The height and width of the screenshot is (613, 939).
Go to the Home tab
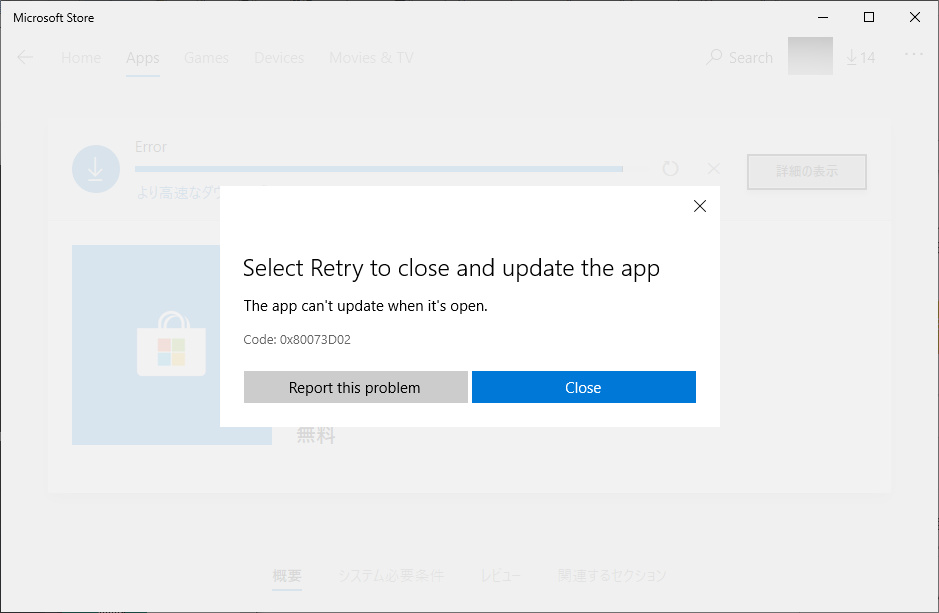(x=81, y=58)
